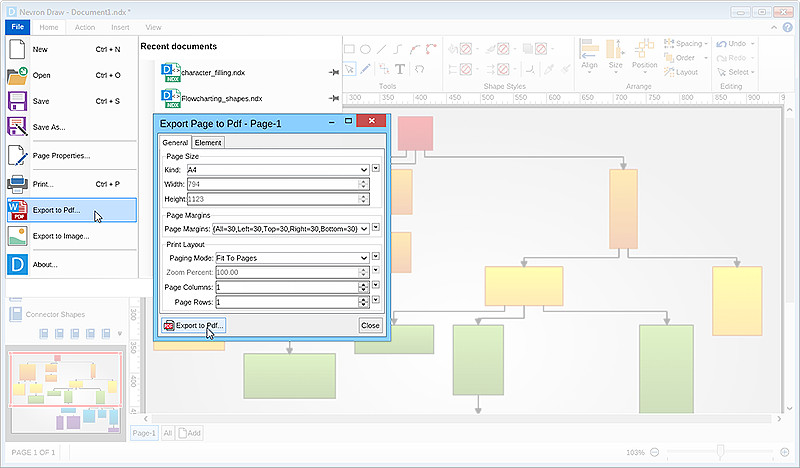This screenshot has width=800, height=468.
Task: Open small menu arrow beside Page Margins
Action: coord(376,227)
